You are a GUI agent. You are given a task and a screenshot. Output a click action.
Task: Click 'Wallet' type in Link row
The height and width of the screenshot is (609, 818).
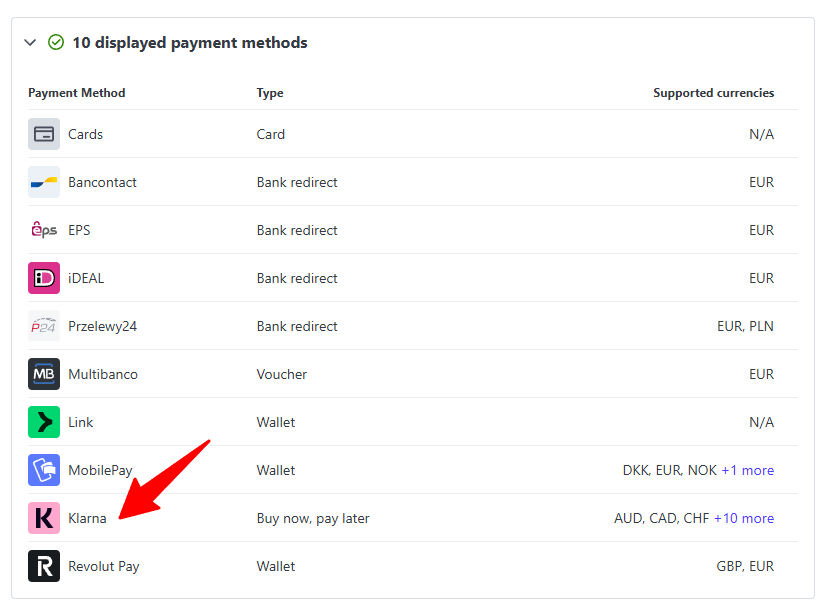276,422
